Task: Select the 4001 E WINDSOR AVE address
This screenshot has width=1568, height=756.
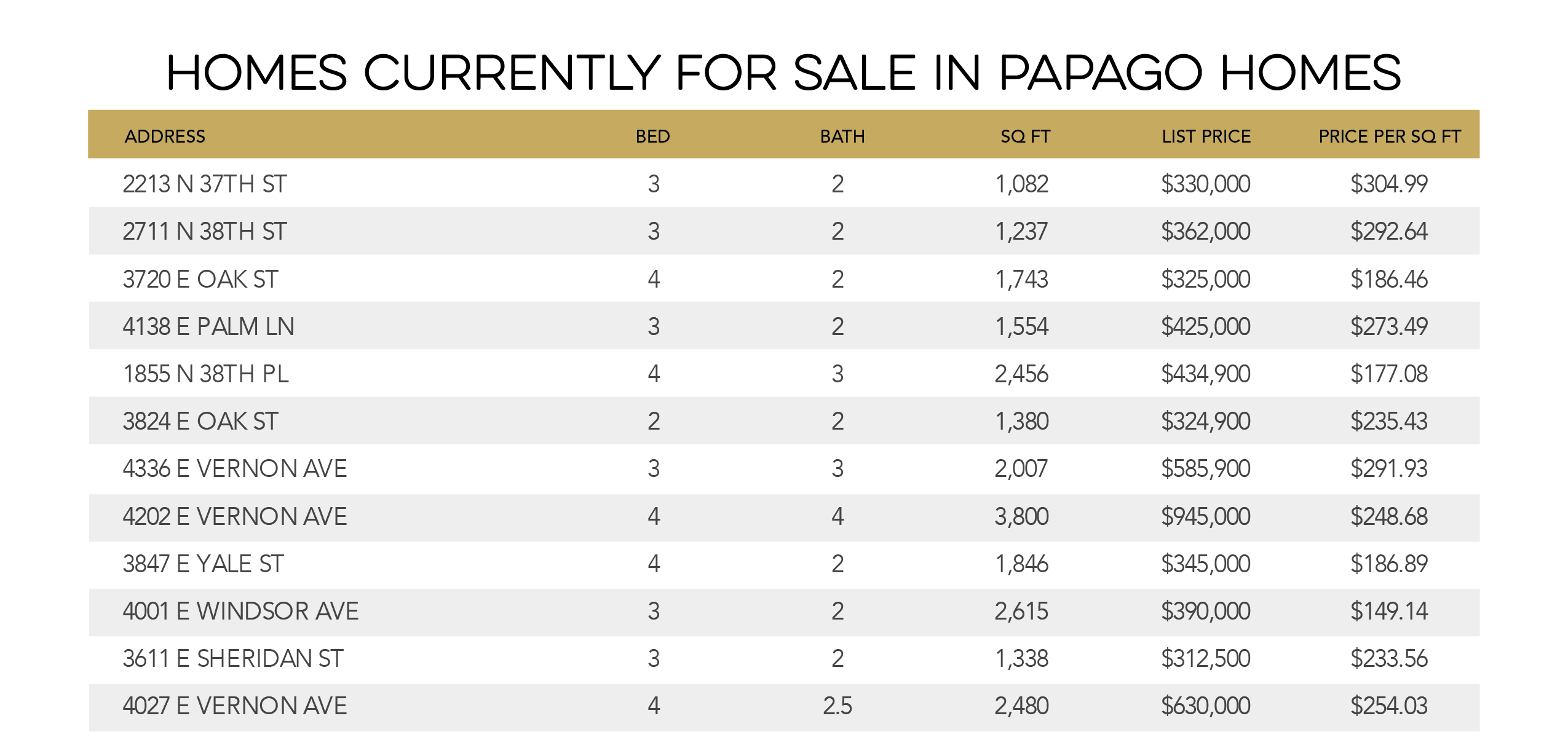Action: (240, 611)
